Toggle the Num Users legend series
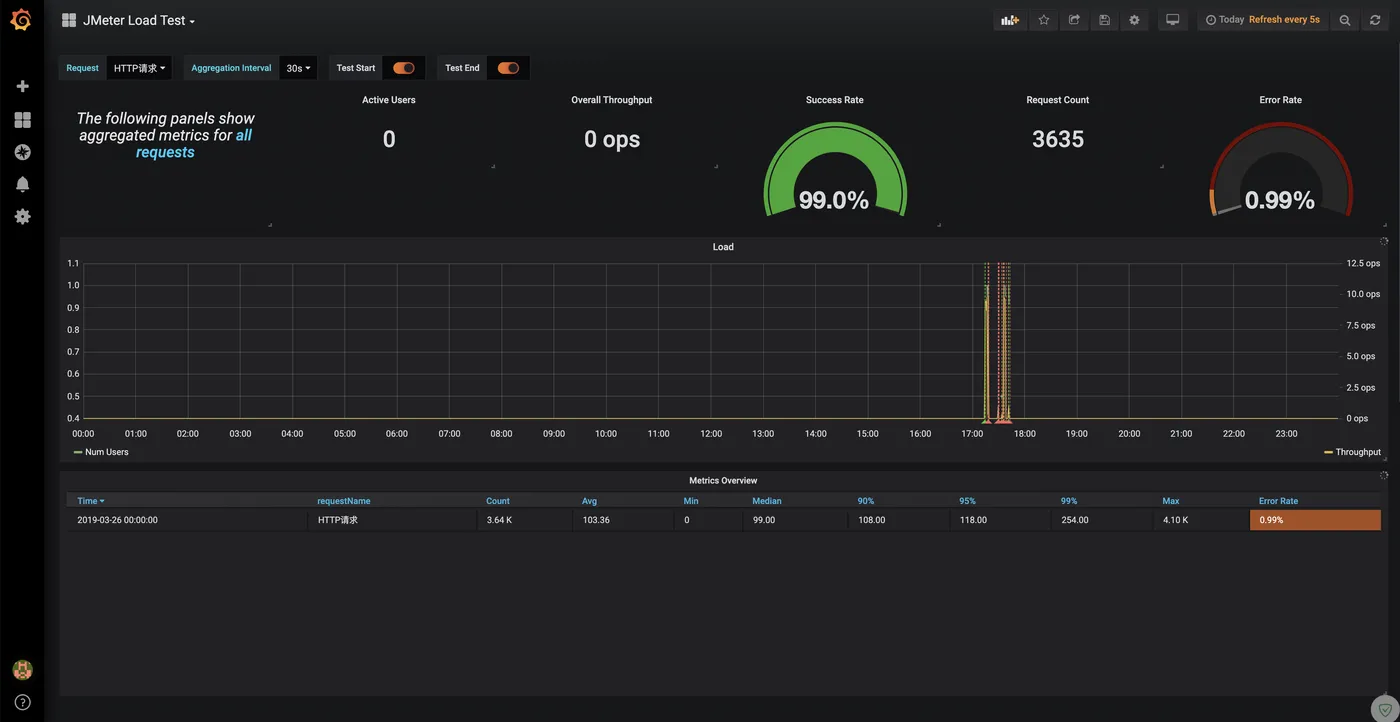The height and width of the screenshot is (722, 1400). point(106,452)
